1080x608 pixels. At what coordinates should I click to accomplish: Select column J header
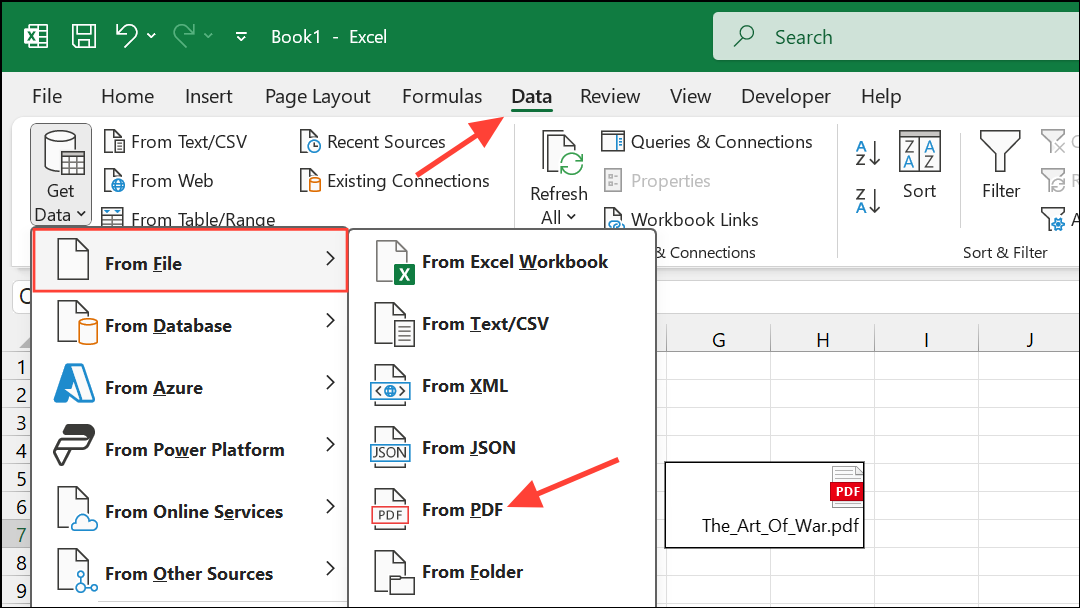1030,339
